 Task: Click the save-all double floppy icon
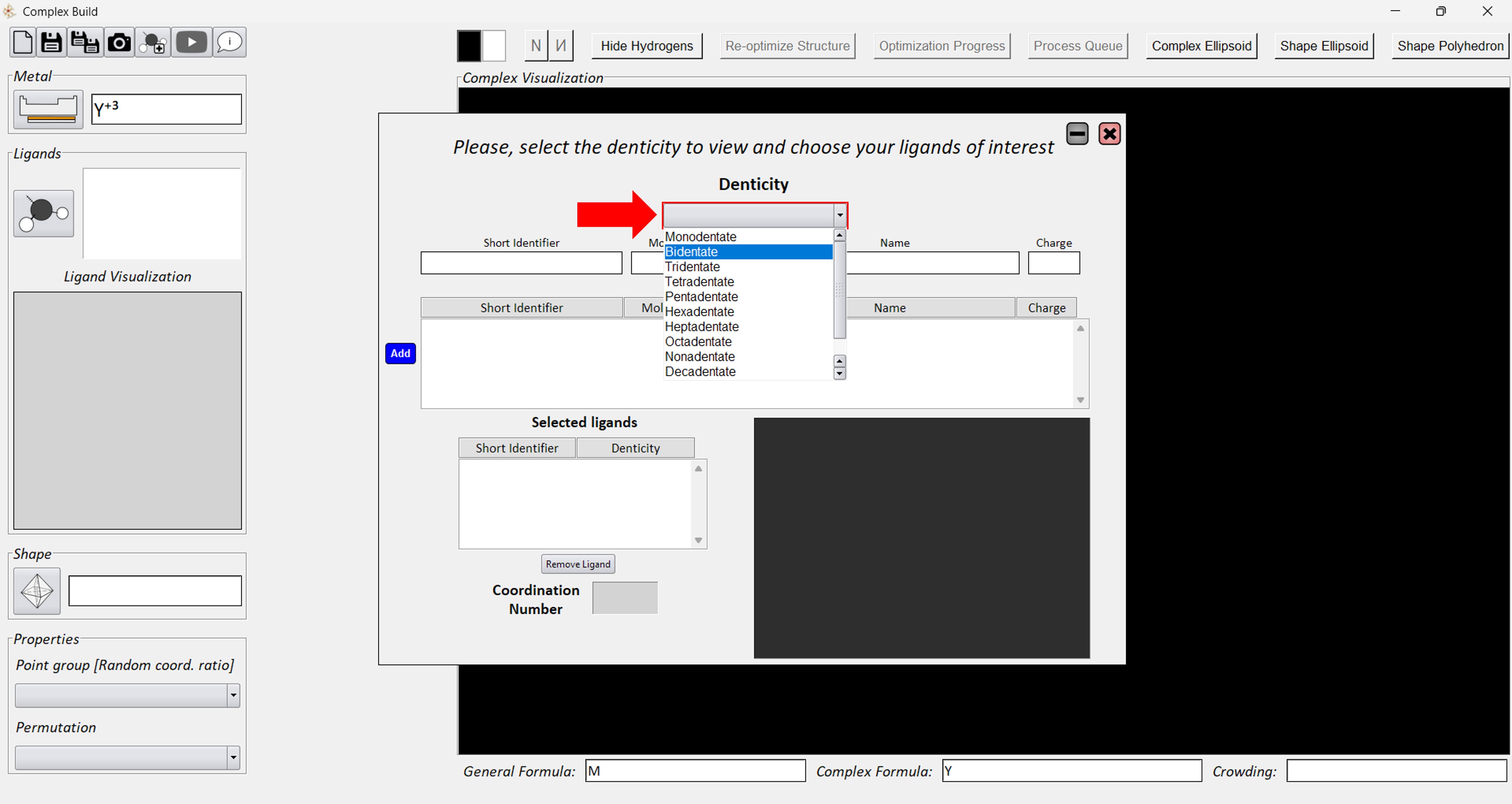(85, 43)
